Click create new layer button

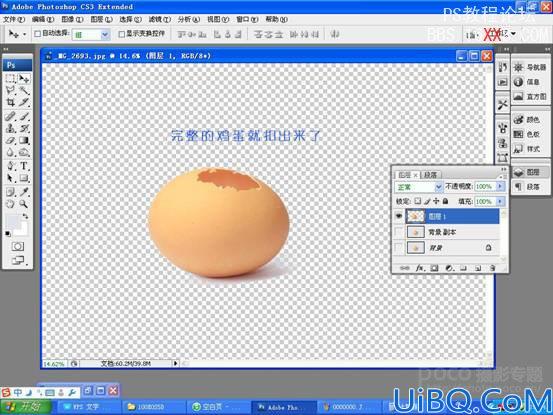pos(478,268)
